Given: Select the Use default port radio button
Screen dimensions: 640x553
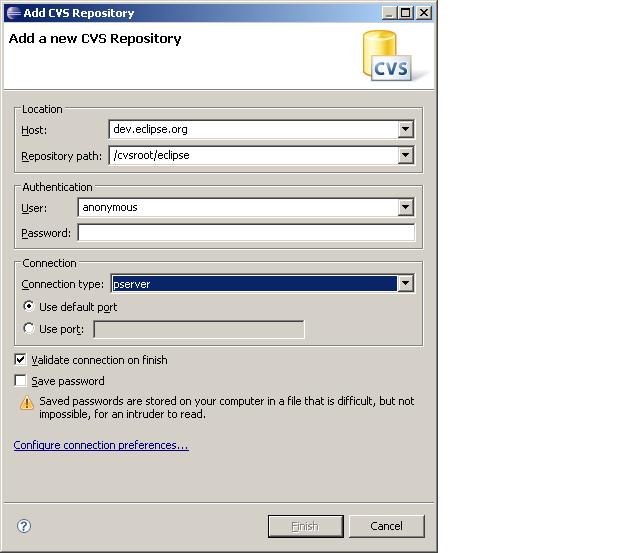Looking at the screenshot, I should pyautogui.click(x=29, y=306).
